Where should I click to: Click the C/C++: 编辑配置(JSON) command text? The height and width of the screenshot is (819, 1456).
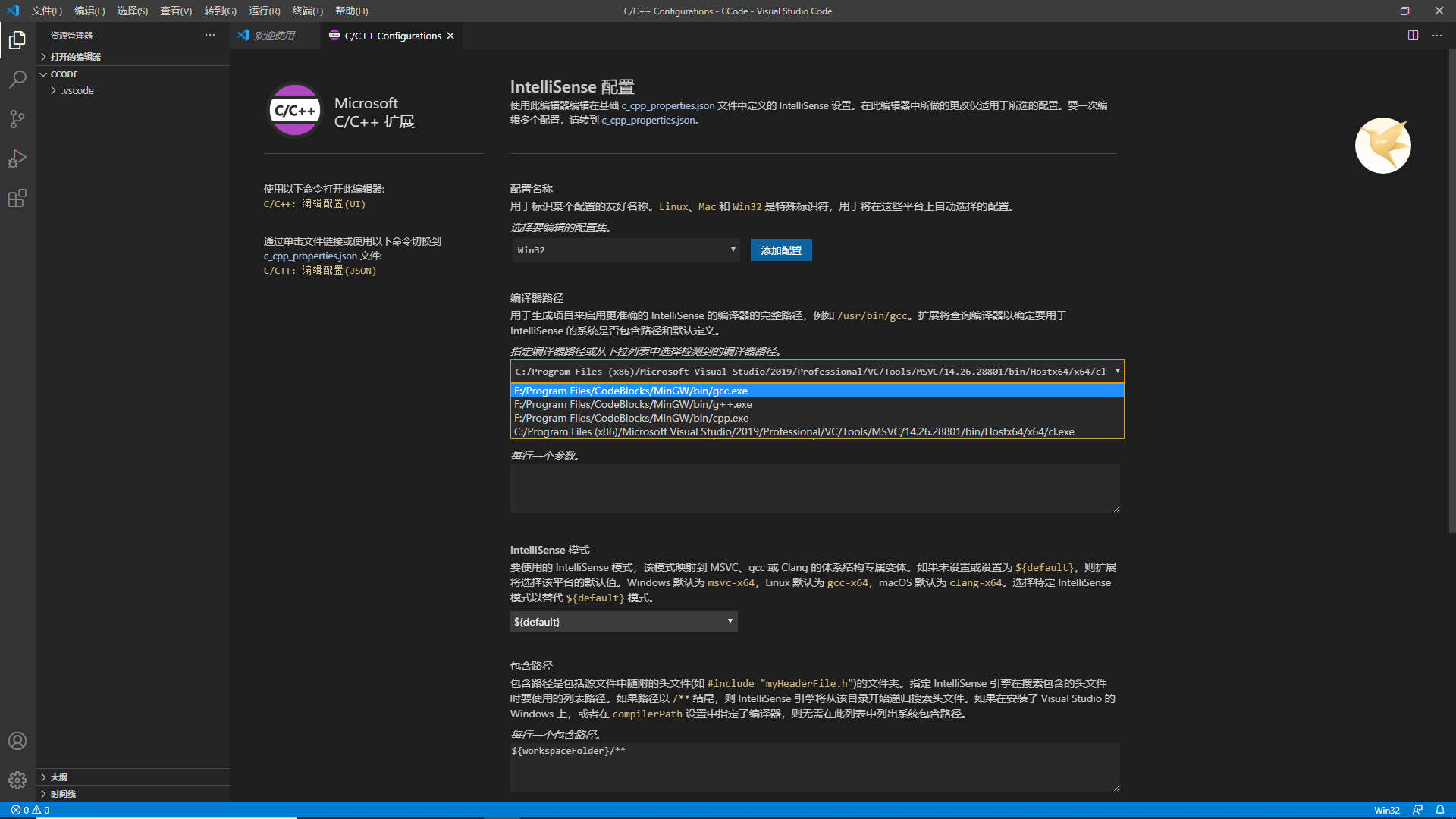click(320, 271)
